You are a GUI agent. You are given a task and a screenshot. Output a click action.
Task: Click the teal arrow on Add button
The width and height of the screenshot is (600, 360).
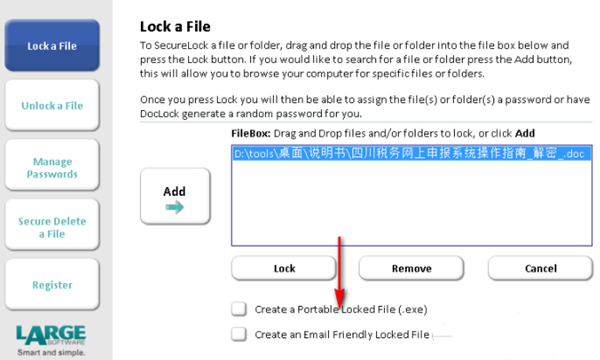pos(174,207)
